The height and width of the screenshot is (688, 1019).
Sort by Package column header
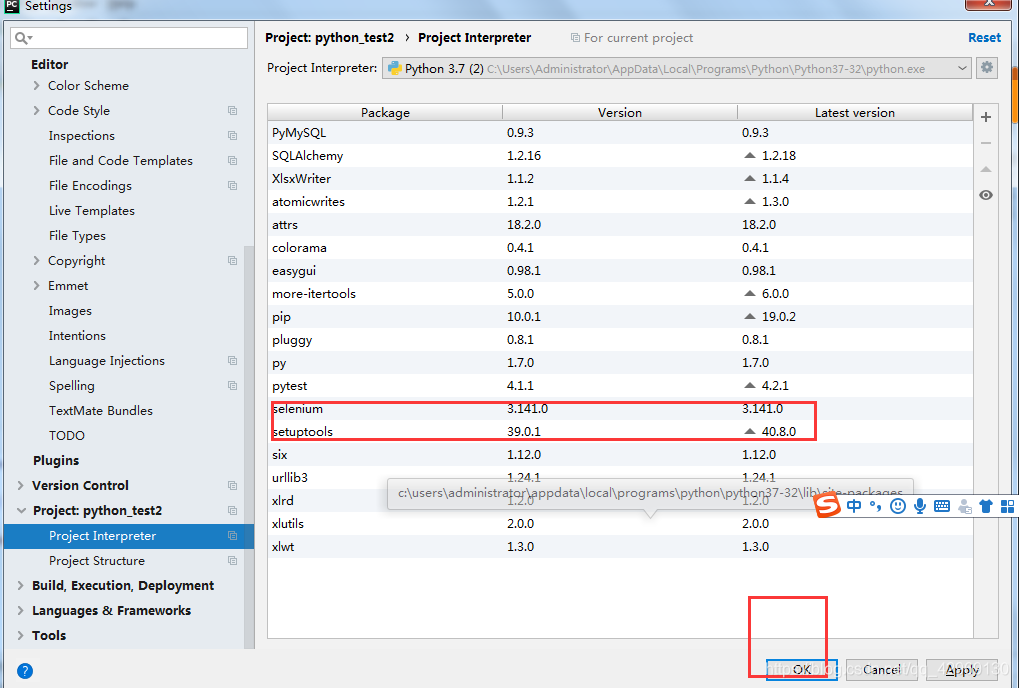point(385,112)
